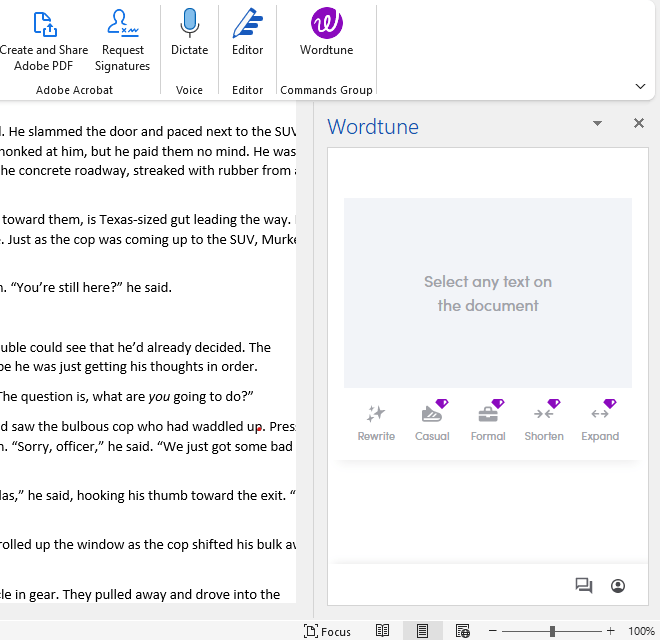Viewport: 660px width, 640px height.
Task: Open the Editor proofing tool
Action: [x=248, y=33]
